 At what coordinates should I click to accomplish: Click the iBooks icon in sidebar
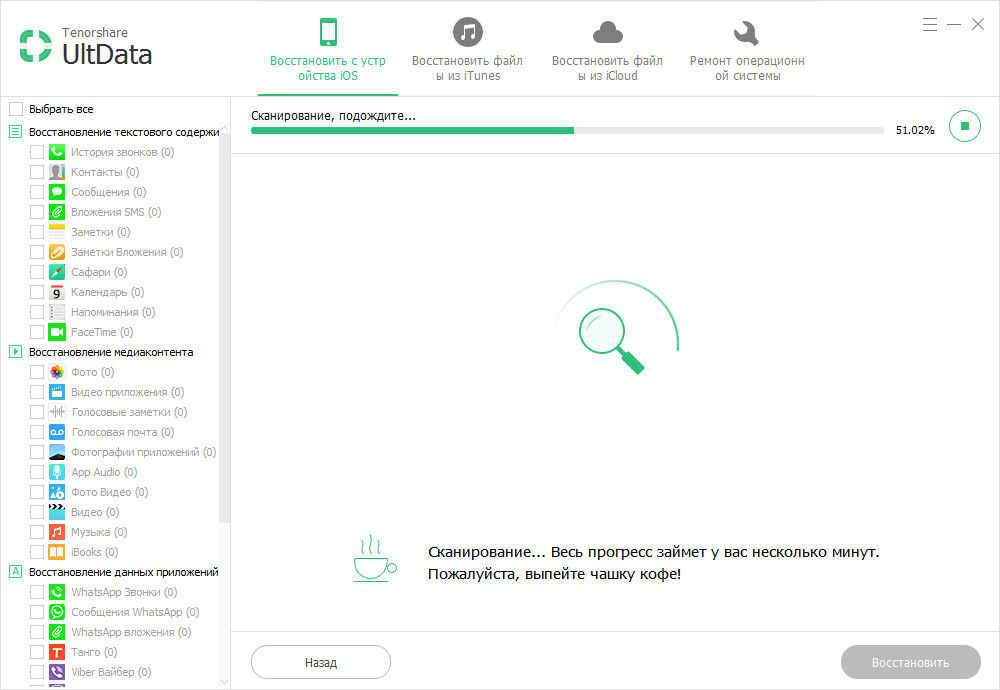click(x=57, y=552)
